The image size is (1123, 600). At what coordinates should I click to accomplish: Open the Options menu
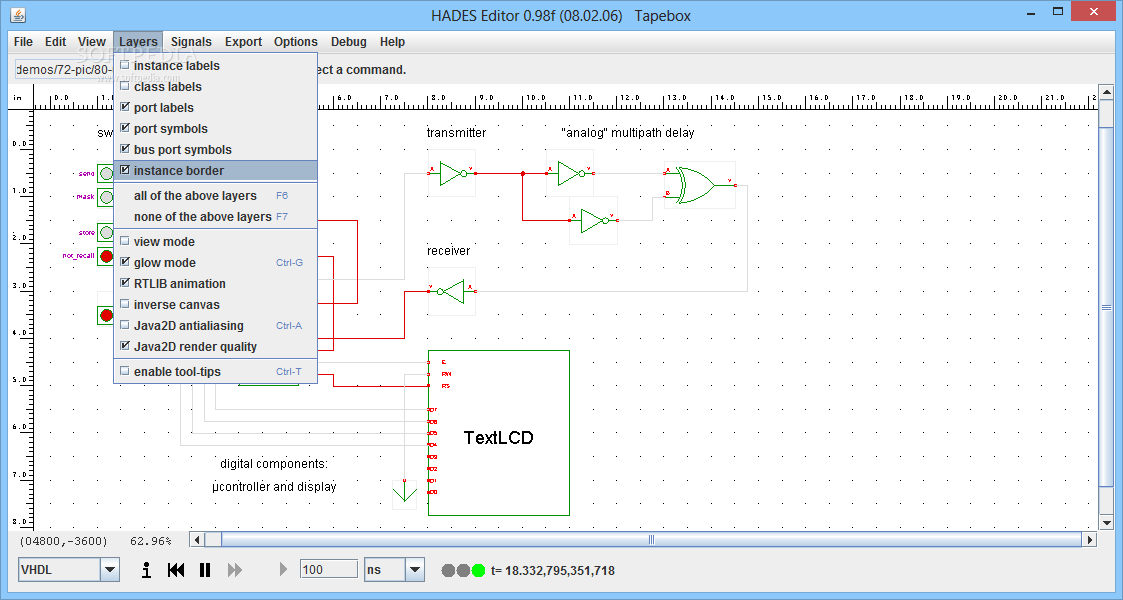(295, 42)
